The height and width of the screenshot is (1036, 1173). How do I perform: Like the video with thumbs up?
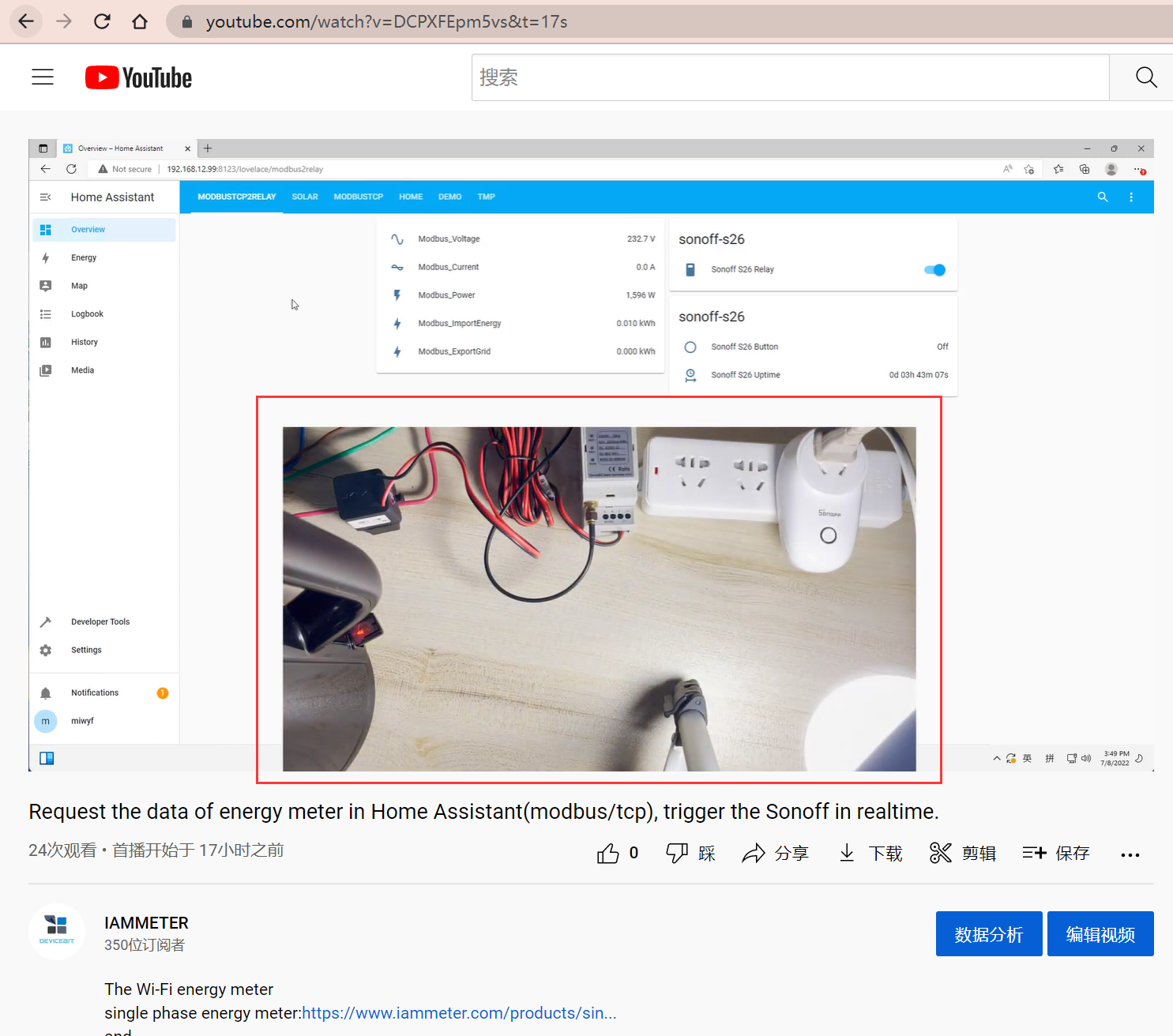(608, 854)
